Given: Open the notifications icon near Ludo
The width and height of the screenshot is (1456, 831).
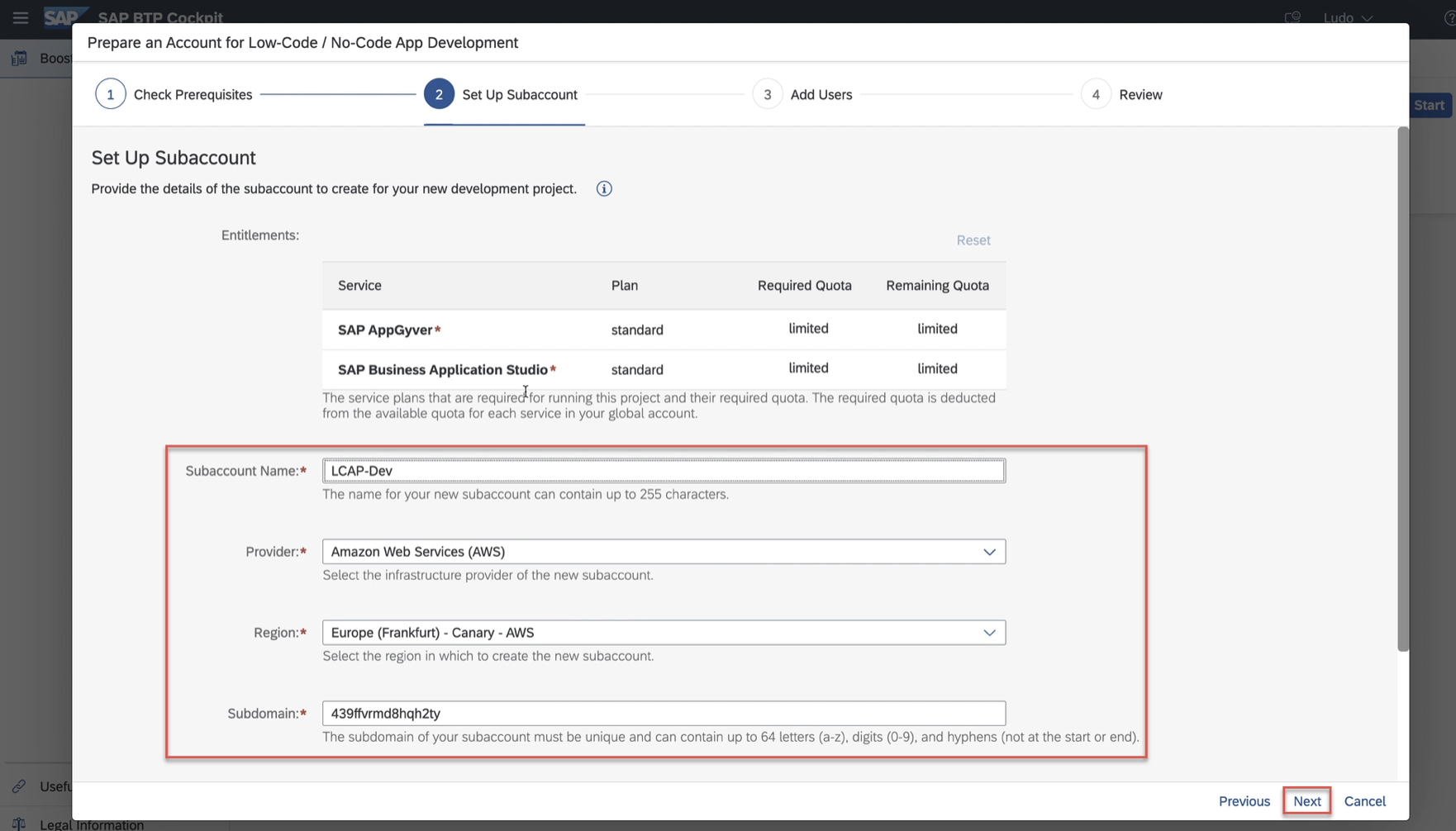Looking at the screenshot, I should point(1292,17).
